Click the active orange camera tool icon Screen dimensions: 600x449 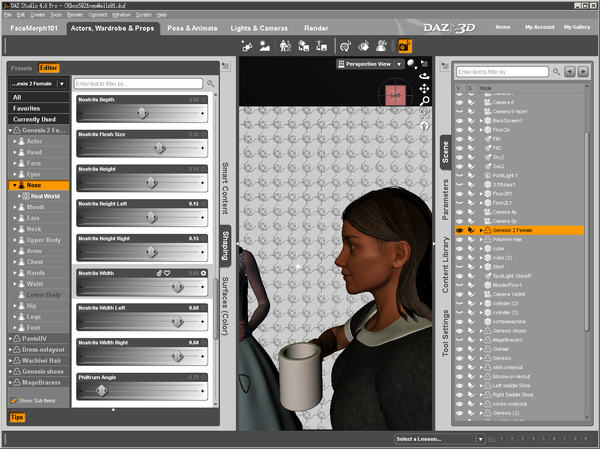[x=404, y=46]
